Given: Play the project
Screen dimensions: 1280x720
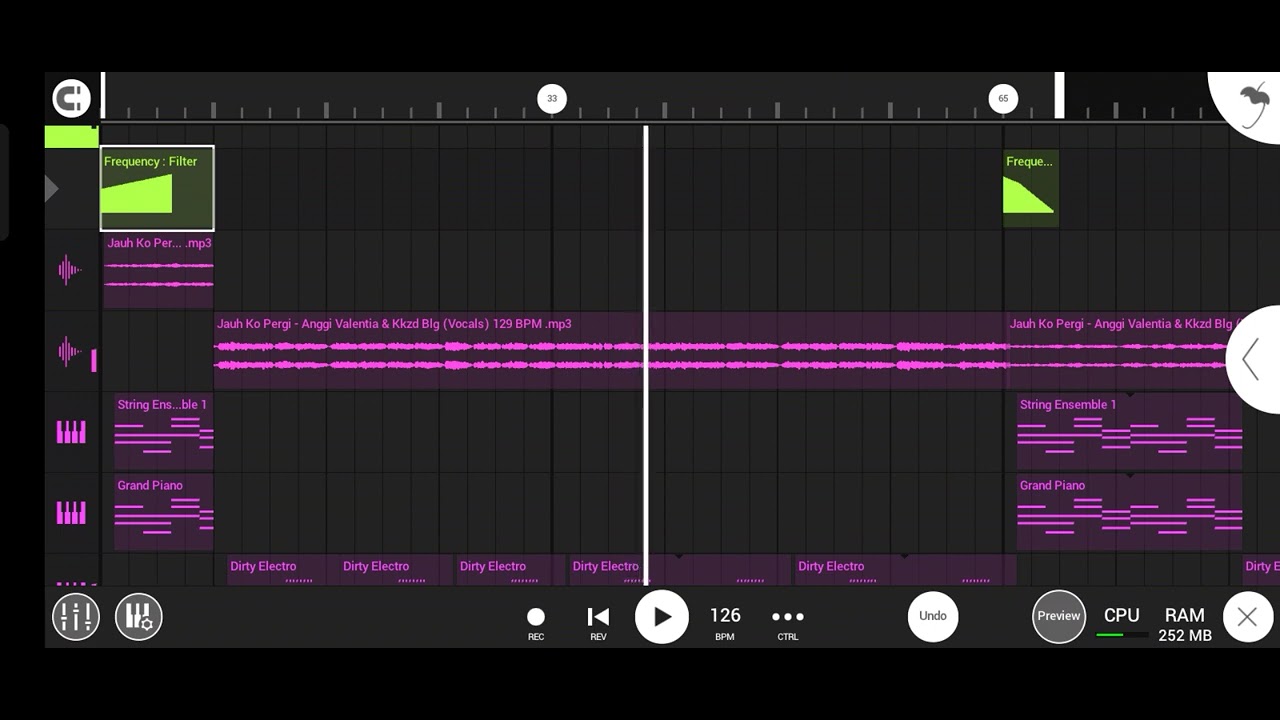Looking at the screenshot, I should point(662,617).
